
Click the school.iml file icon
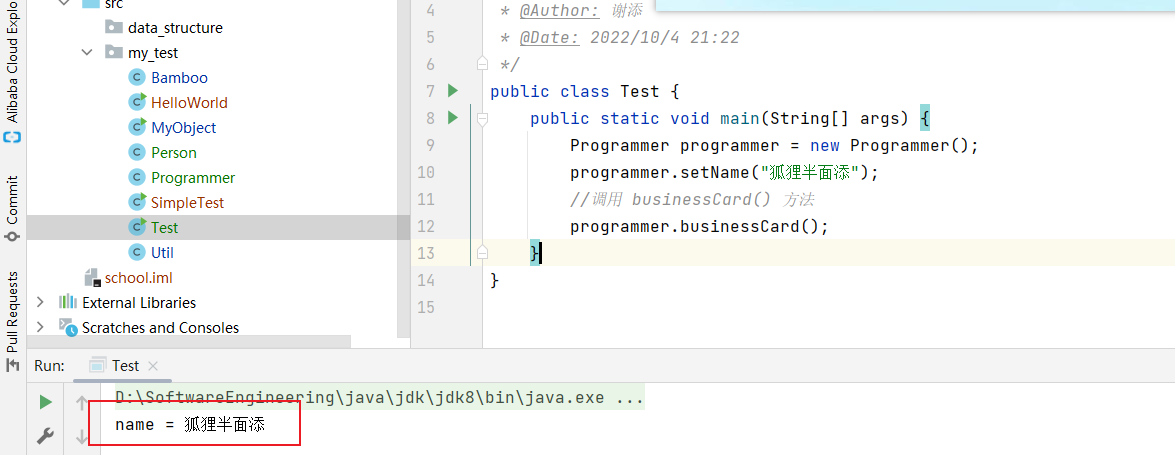click(91, 277)
